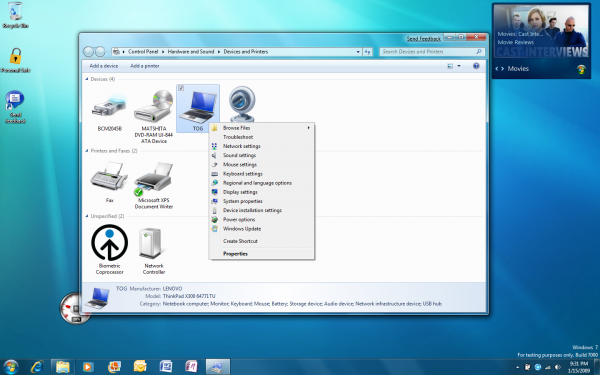
Task: Click the Media Center logo in gadget
Action: coord(581,69)
